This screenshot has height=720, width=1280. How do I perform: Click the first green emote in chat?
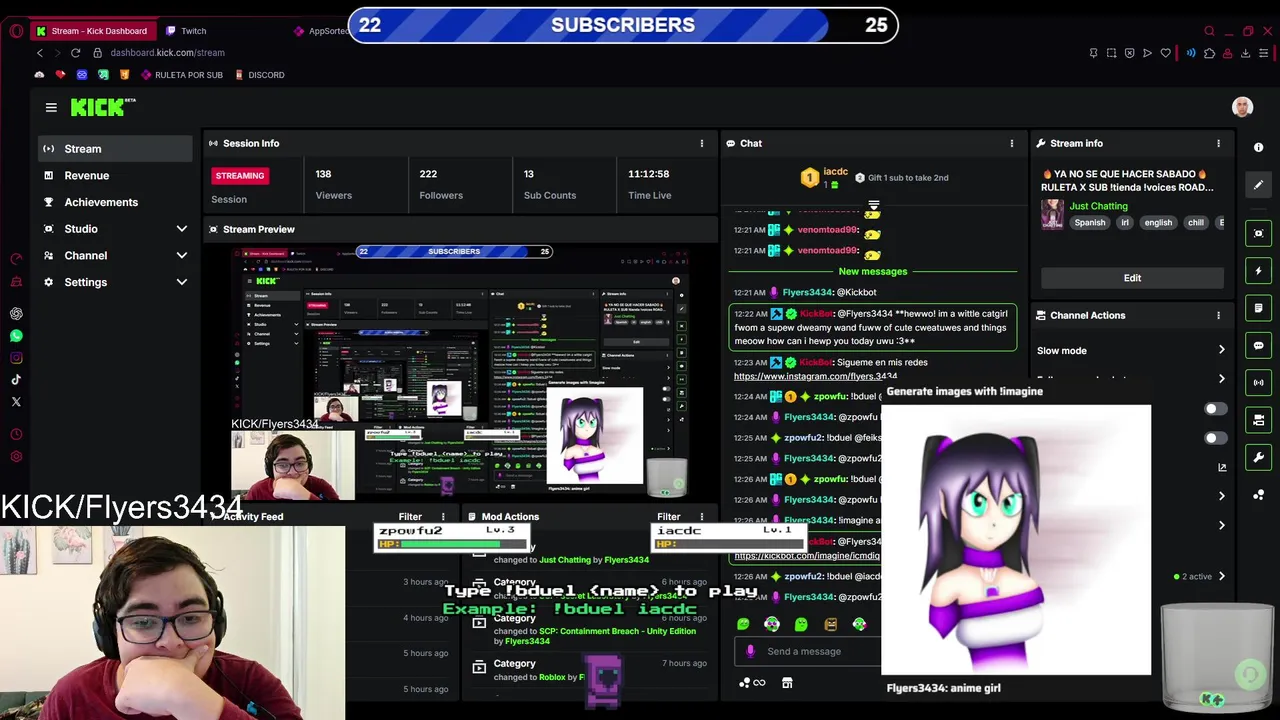pos(743,624)
